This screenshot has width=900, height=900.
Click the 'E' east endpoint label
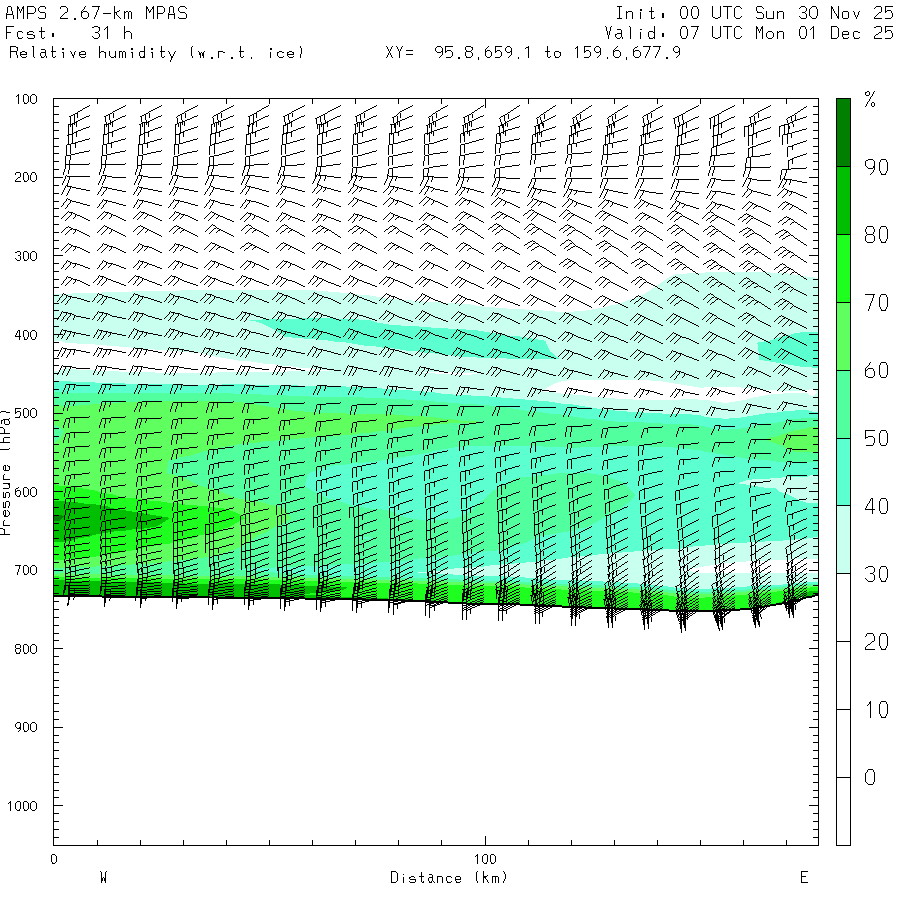(x=804, y=878)
